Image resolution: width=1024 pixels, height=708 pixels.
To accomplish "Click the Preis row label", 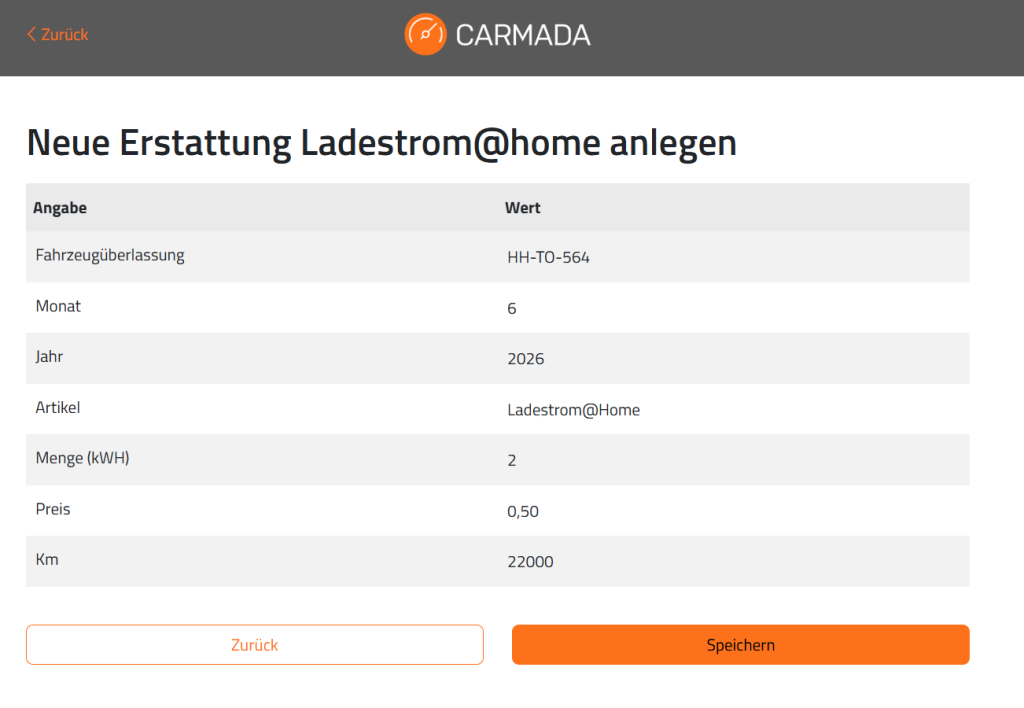I will 53,509.
